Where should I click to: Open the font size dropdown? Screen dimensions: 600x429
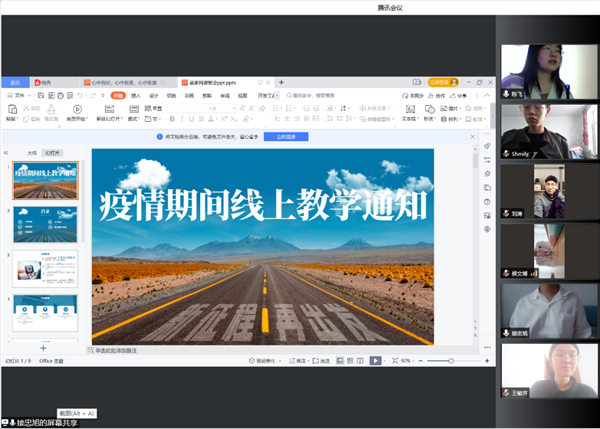pyautogui.click(x=234, y=109)
